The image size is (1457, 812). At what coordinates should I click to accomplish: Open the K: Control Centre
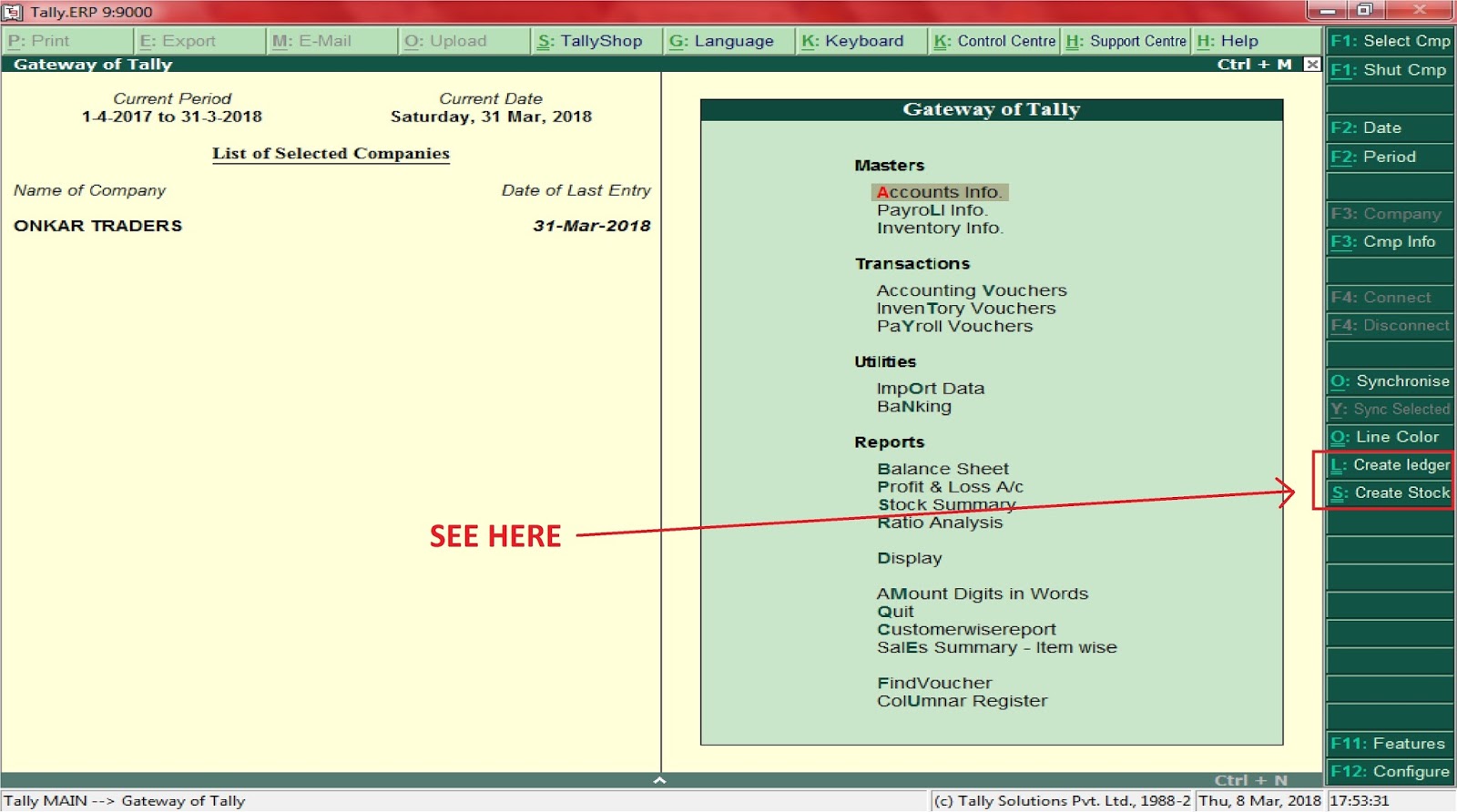pyautogui.click(x=994, y=41)
